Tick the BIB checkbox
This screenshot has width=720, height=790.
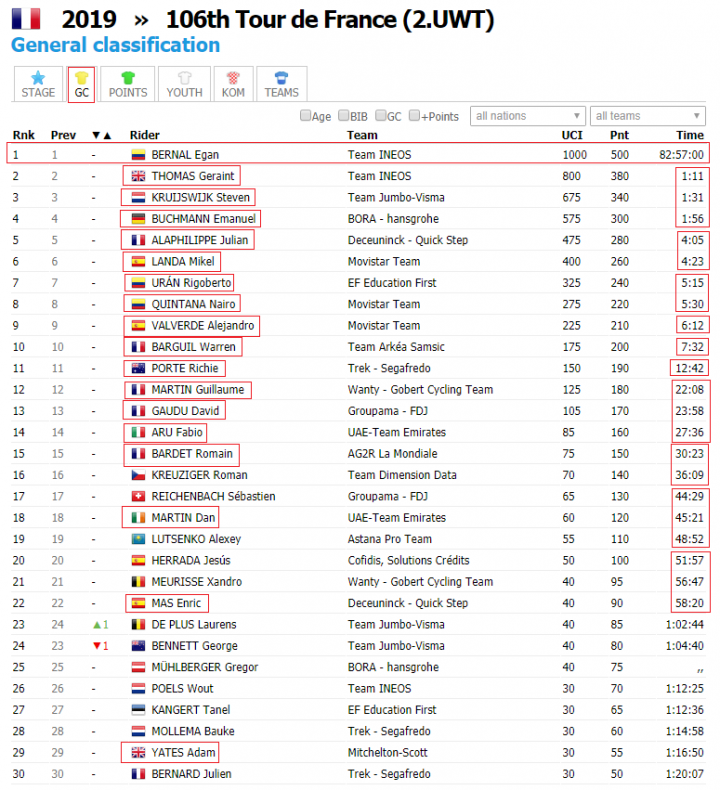(x=343, y=116)
